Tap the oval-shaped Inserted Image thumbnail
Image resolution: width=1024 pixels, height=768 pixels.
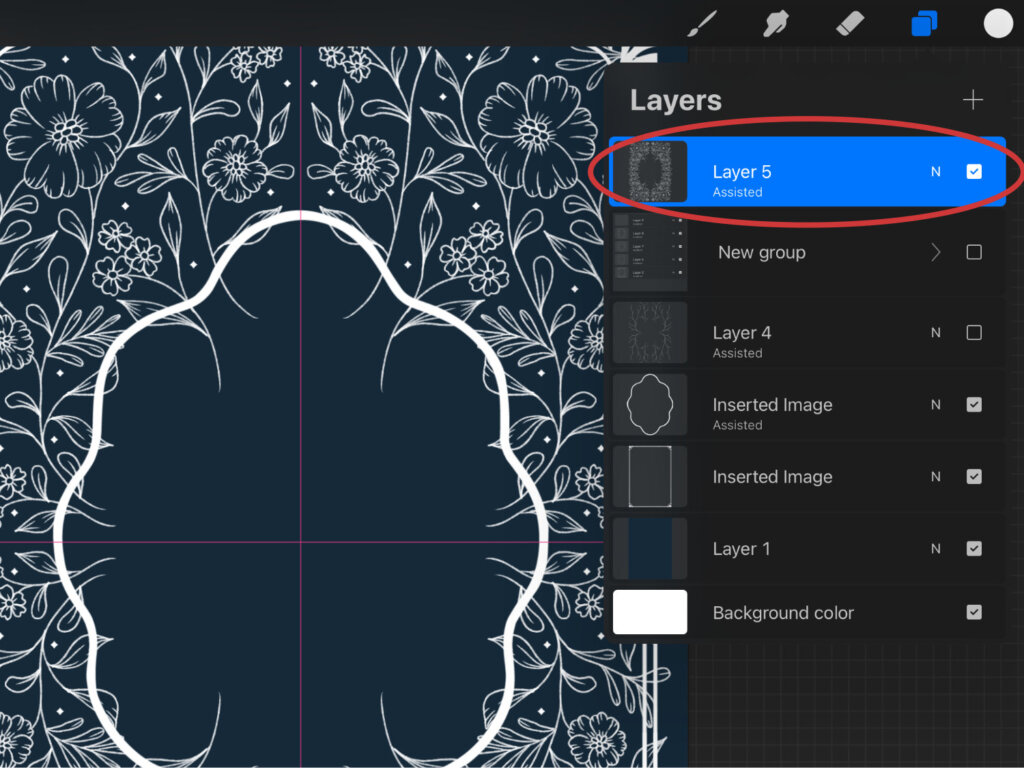click(650, 405)
